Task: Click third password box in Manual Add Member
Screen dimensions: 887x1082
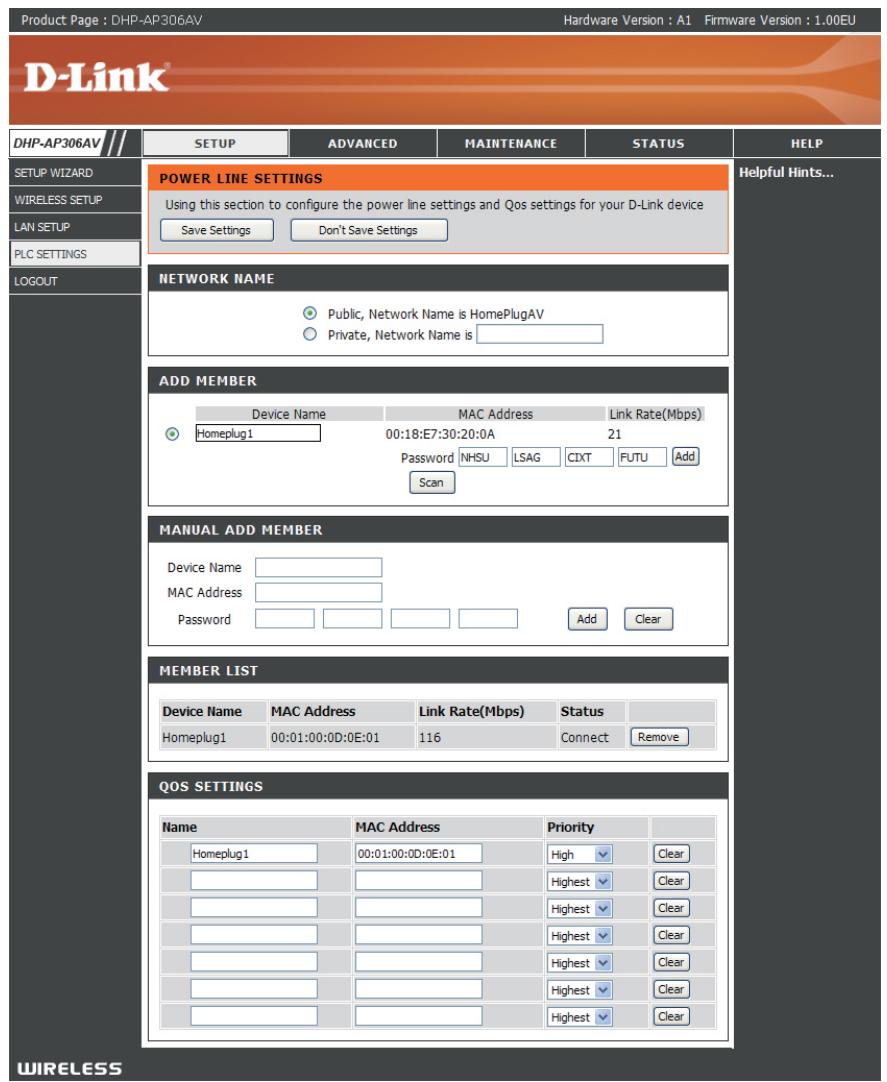Action: click(420, 618)
